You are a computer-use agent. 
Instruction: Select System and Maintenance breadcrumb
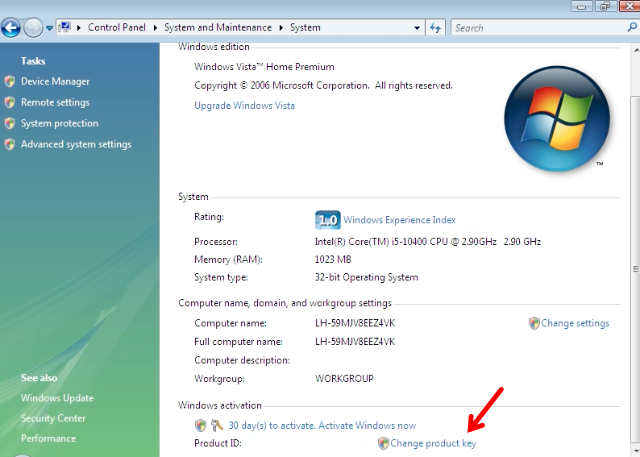click(218, 27)
